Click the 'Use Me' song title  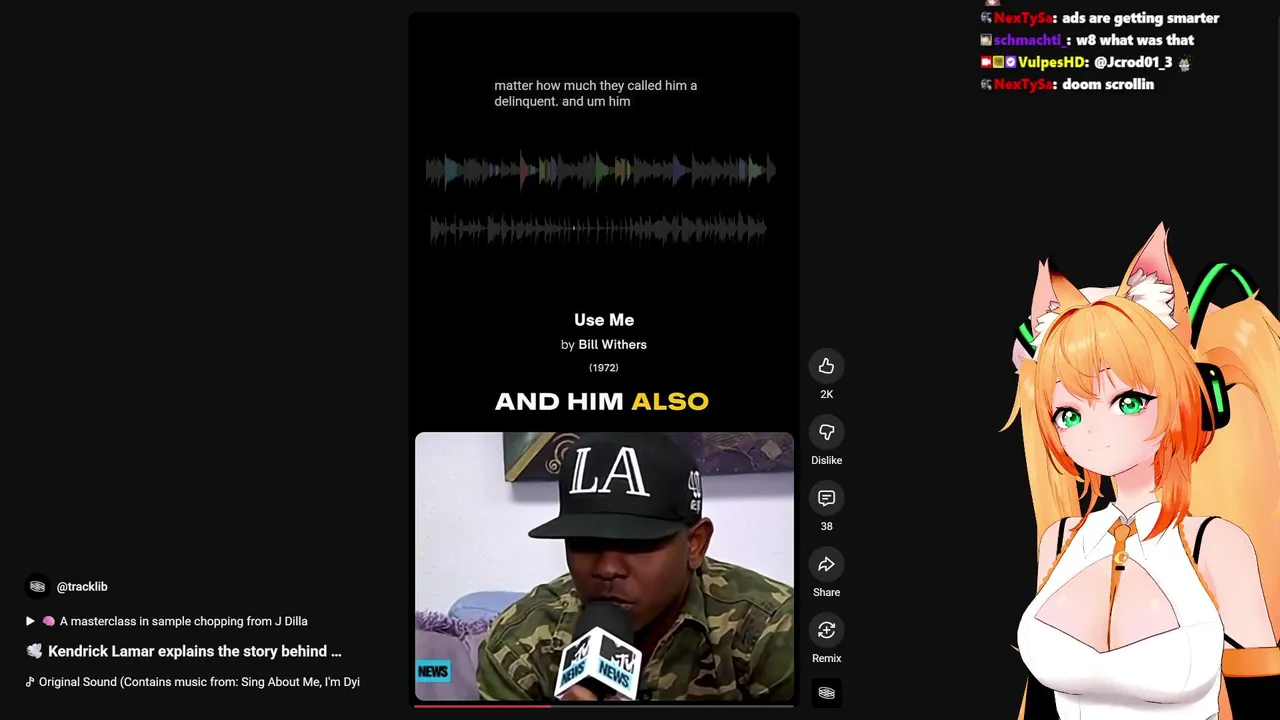coord(604,320)
